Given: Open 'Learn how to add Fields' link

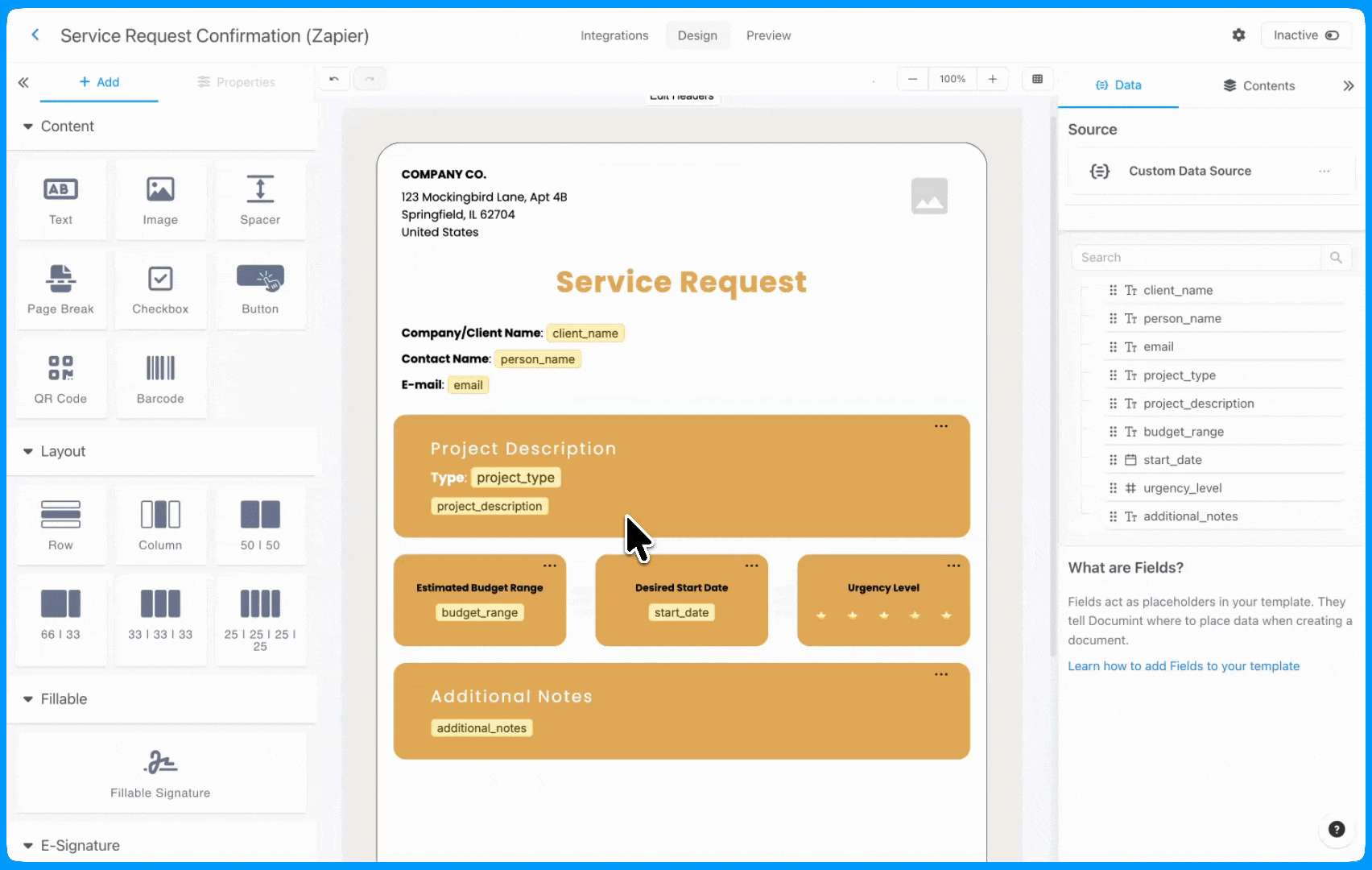Looking at the screenshot, I should pos(1183,666).
